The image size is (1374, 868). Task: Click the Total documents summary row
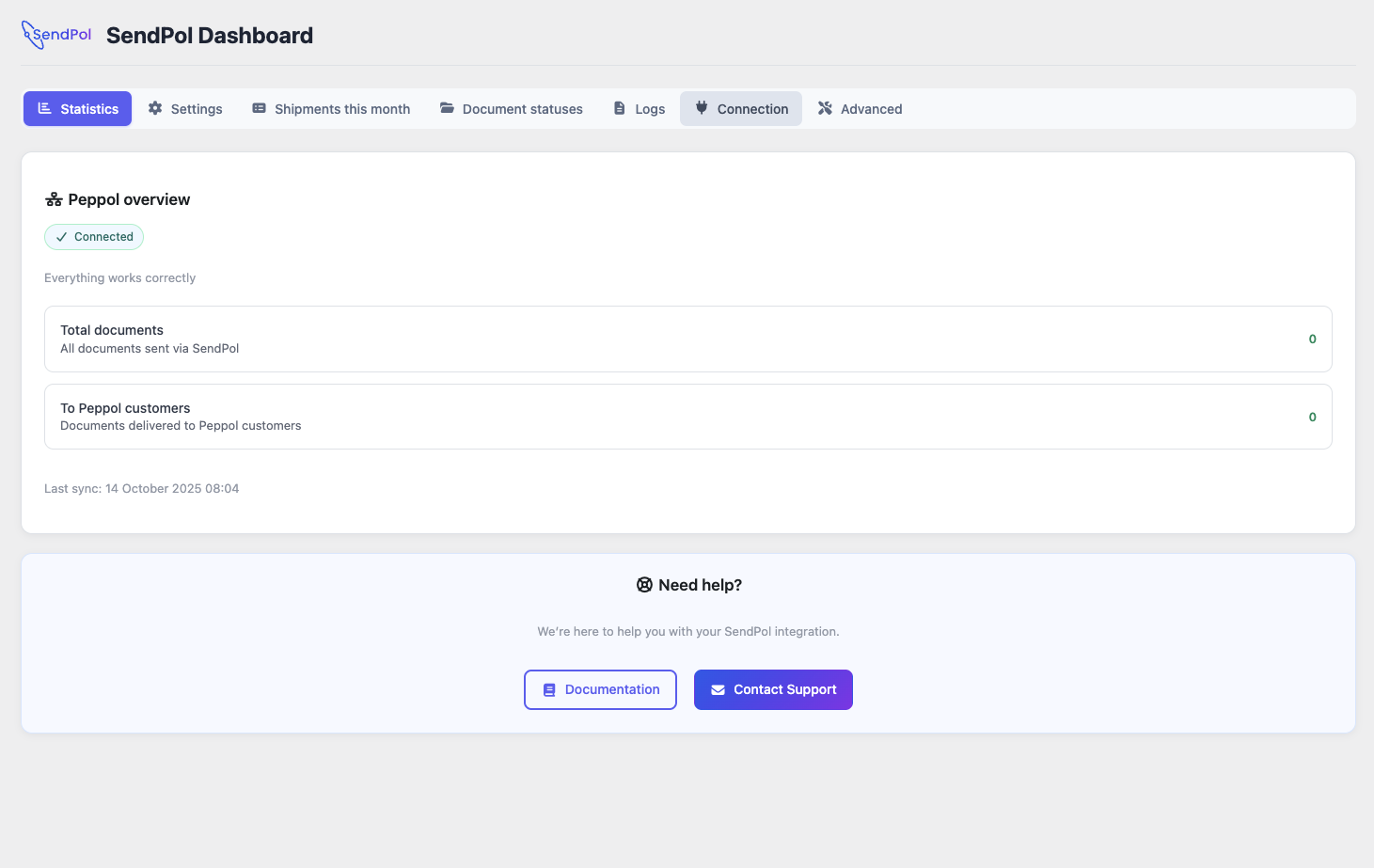pos(687,339)
